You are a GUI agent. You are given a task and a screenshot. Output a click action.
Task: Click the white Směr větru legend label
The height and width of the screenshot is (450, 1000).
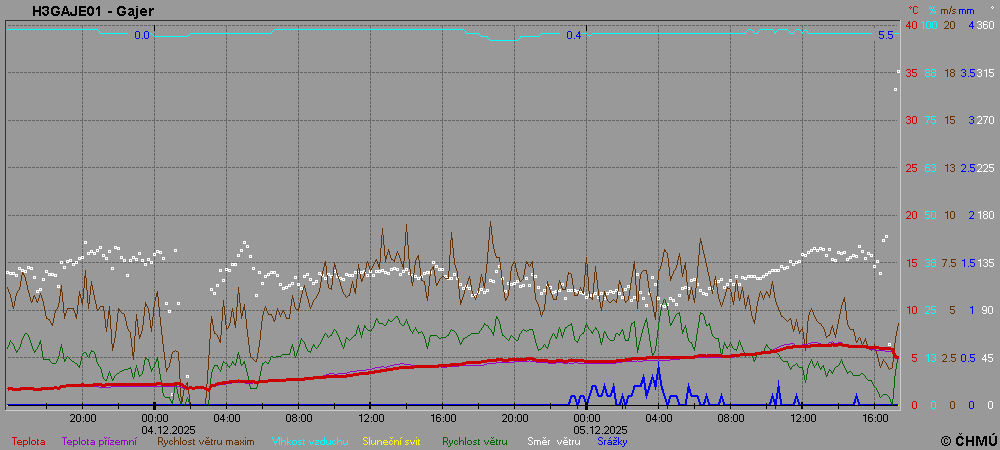point(554,441)
